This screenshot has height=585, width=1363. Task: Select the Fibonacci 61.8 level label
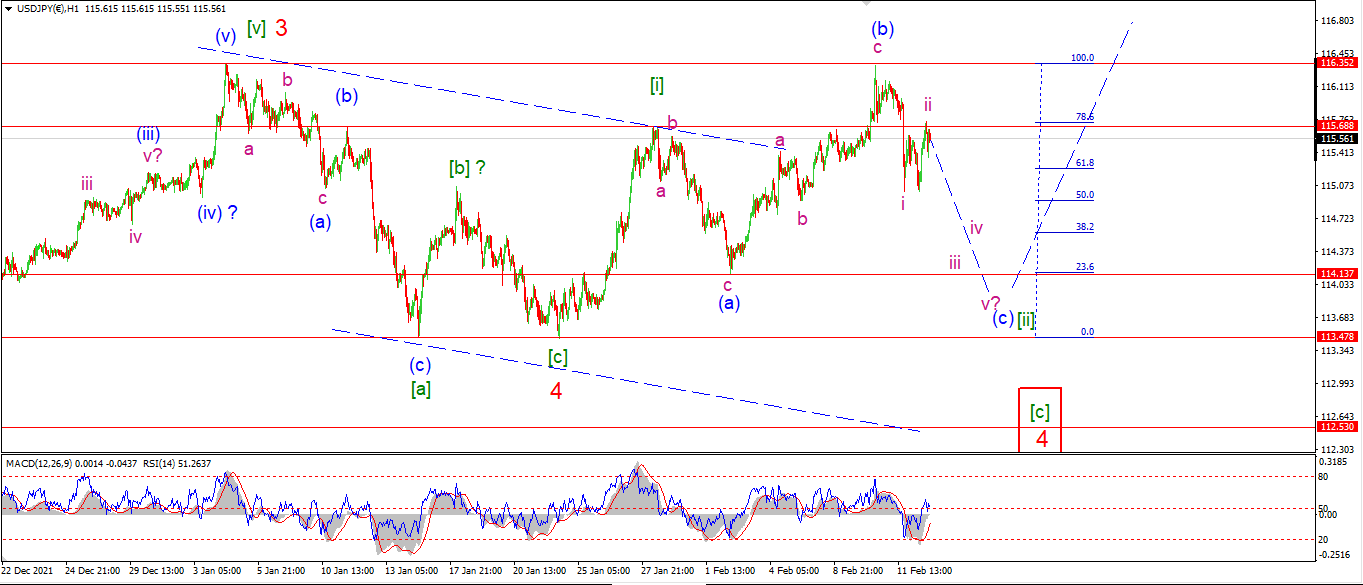[1084, 163]
